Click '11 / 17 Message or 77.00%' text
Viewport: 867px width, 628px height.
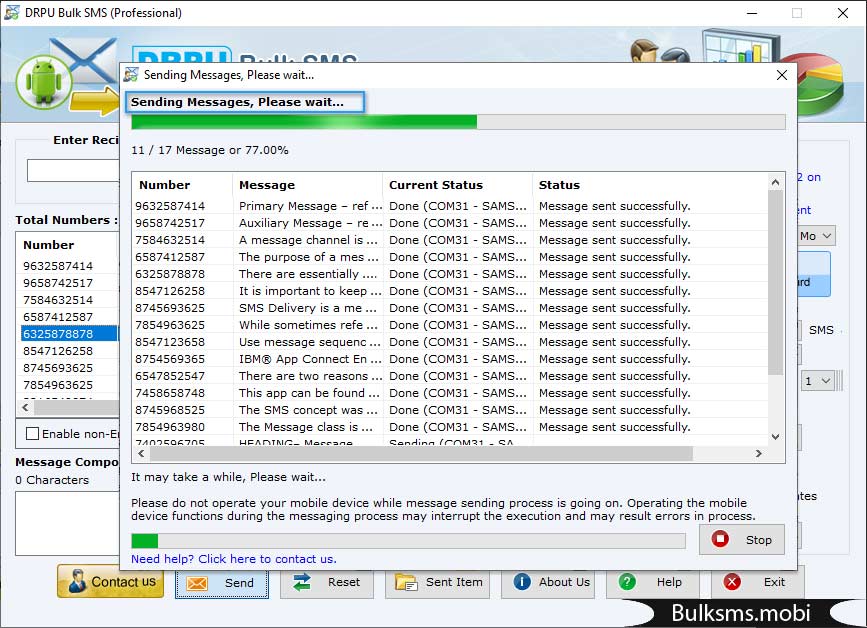pos(210,150)
